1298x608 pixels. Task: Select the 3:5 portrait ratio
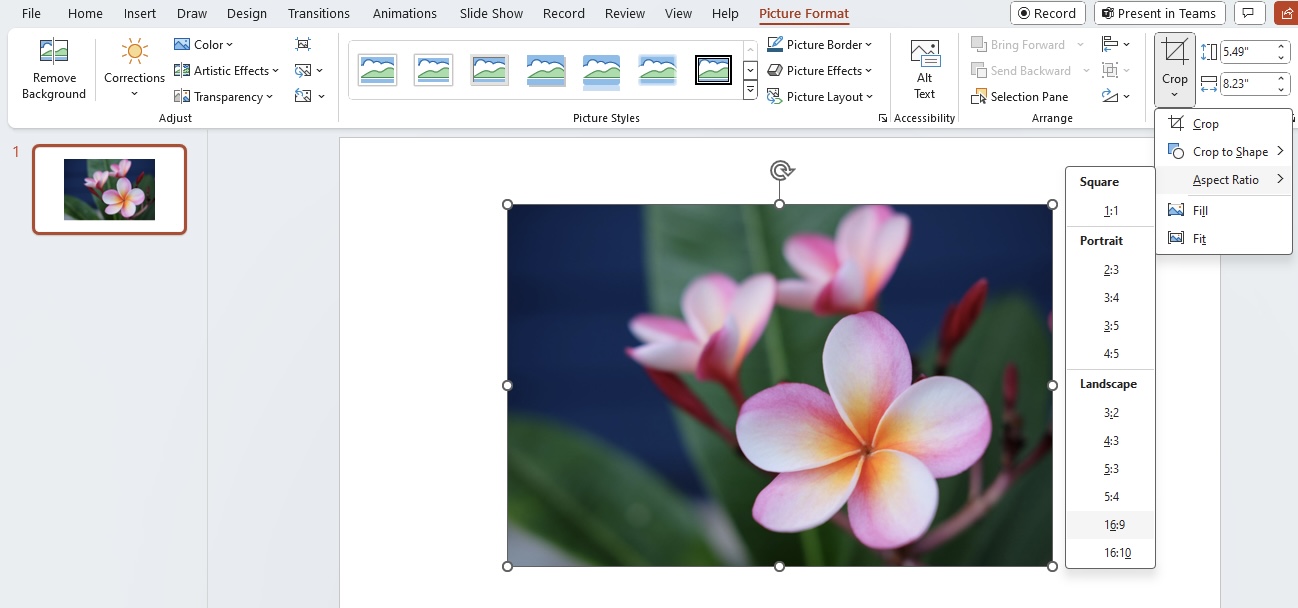[1111, 326]
